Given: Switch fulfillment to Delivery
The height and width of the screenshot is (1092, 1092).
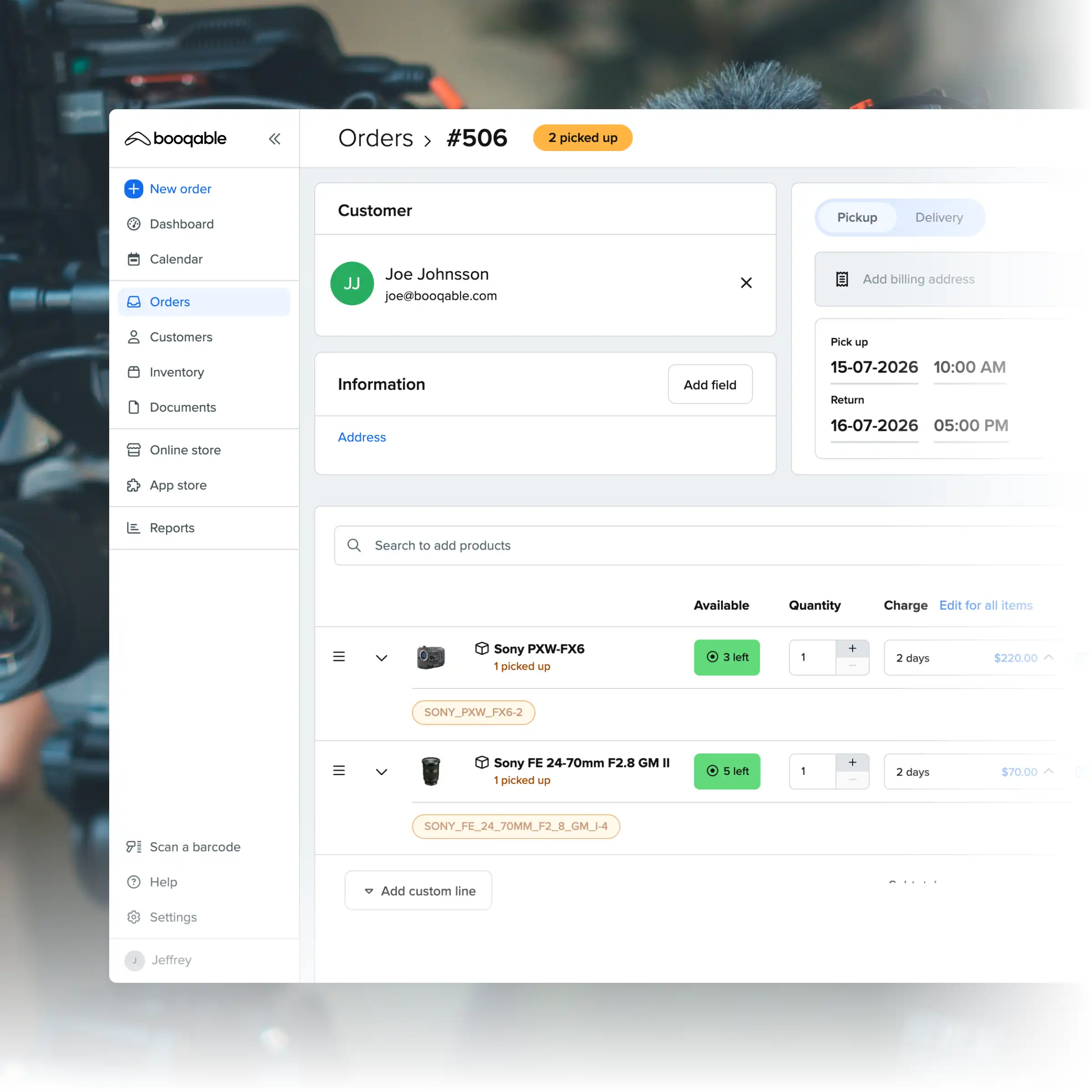Looking at the screenshot, I should point(938,217).
